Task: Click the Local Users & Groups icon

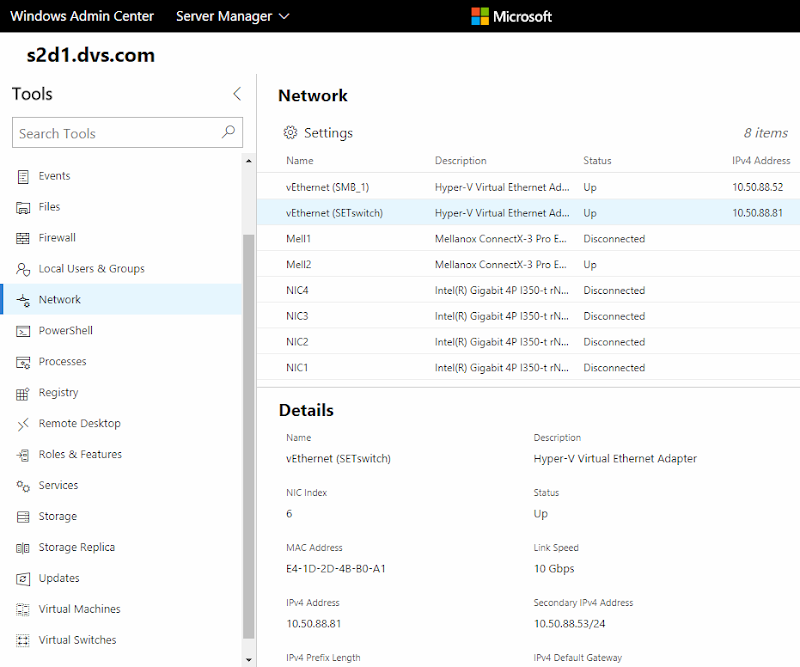Action: tap(23, 269)
